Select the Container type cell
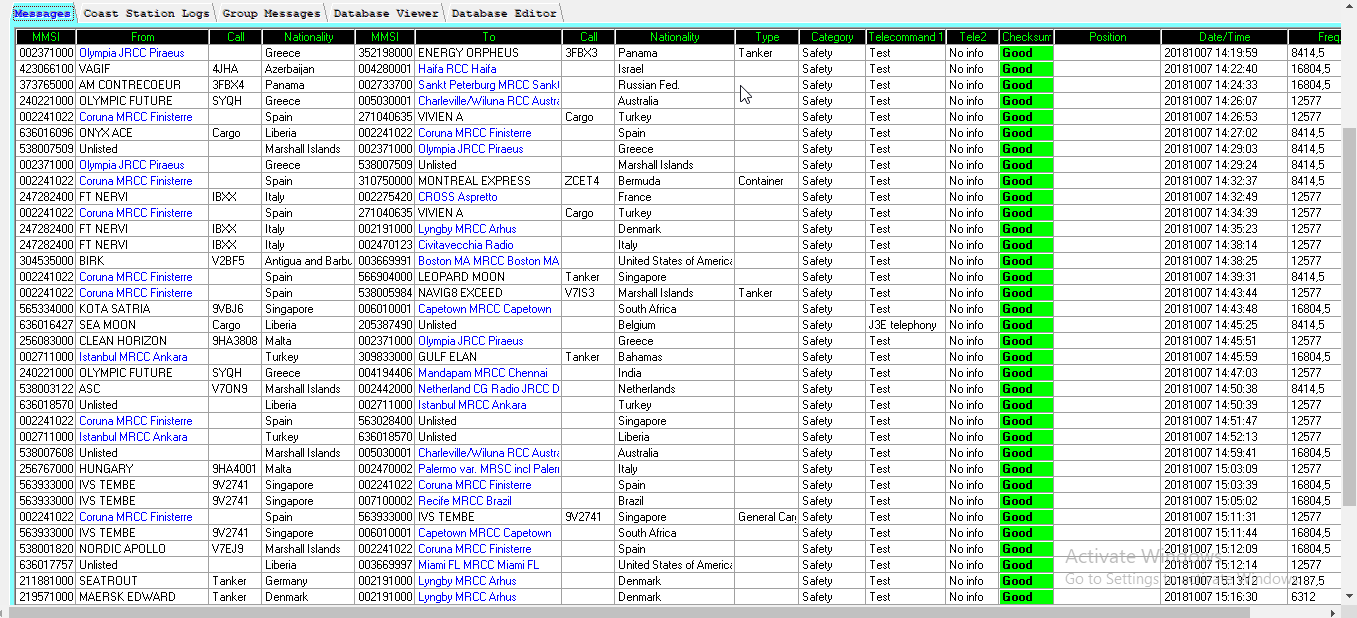1357x618 pixels. click(767, 181)
